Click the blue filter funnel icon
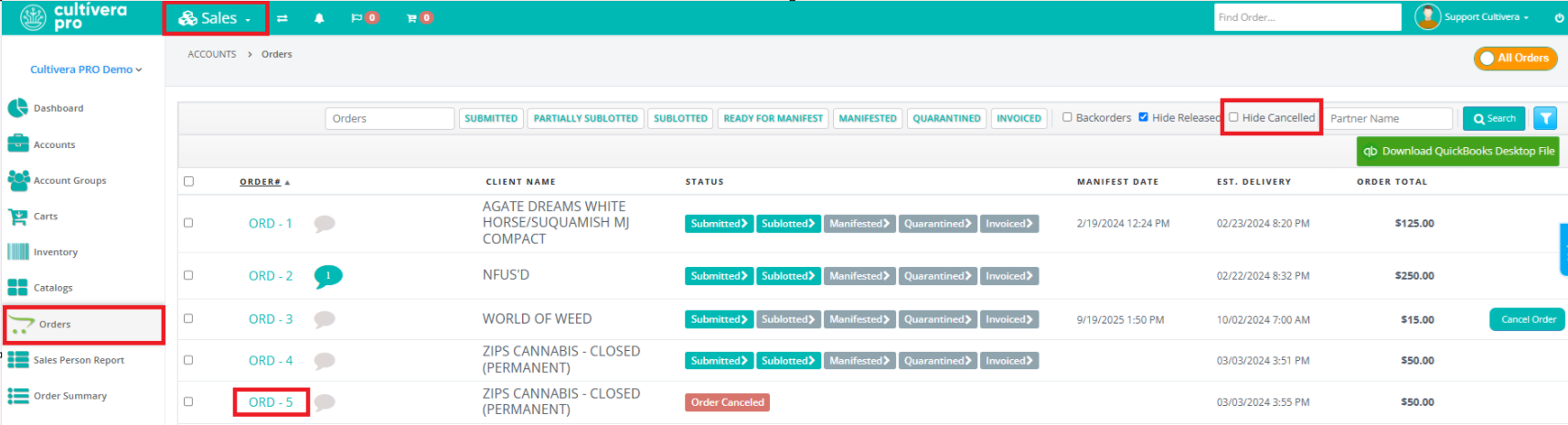 pyautogui.click(x=1545, y=118)
